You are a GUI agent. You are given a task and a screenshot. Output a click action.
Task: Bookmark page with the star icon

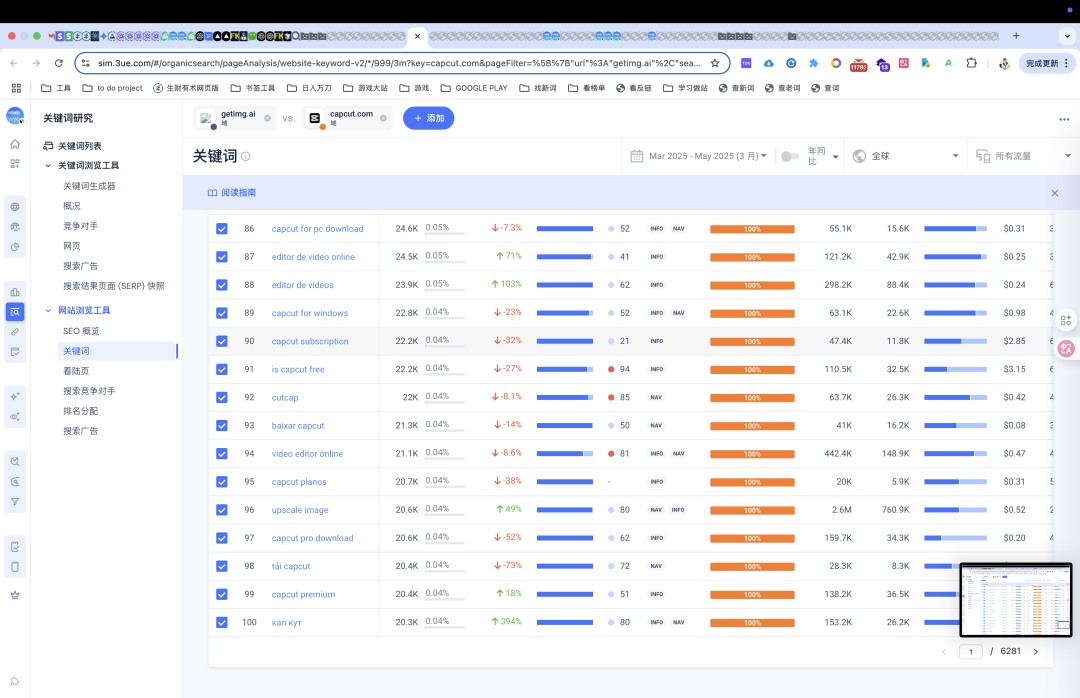715,63
